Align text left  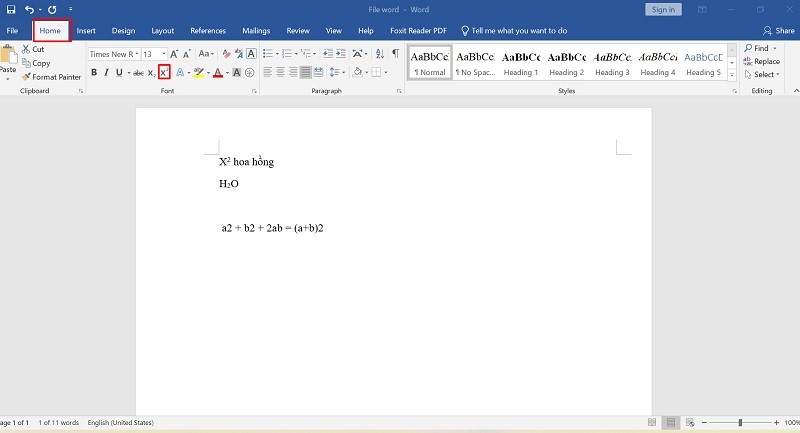coord(267,72)
